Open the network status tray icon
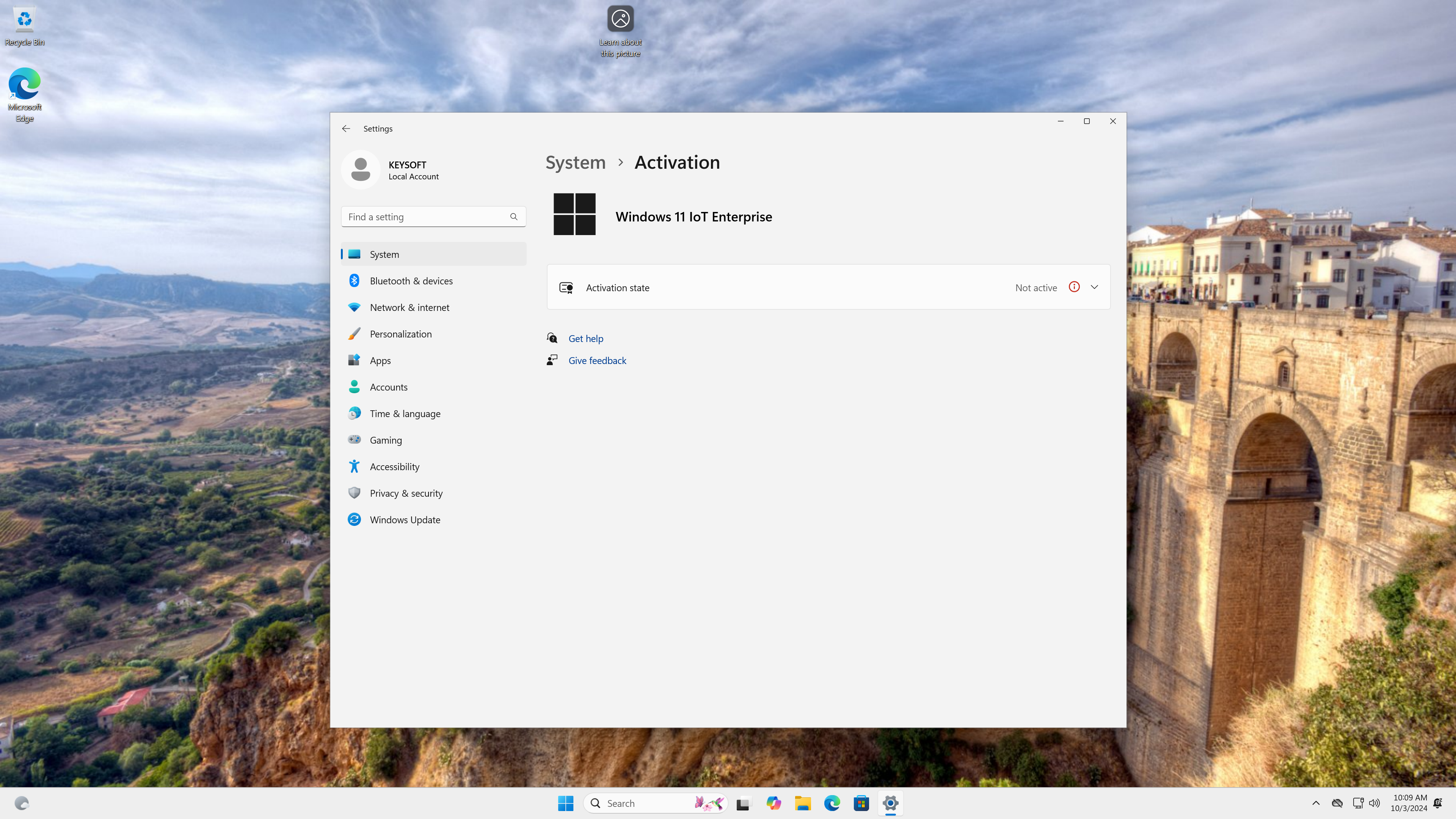This screenshot has height=819, width=1456. point(1358,803)
